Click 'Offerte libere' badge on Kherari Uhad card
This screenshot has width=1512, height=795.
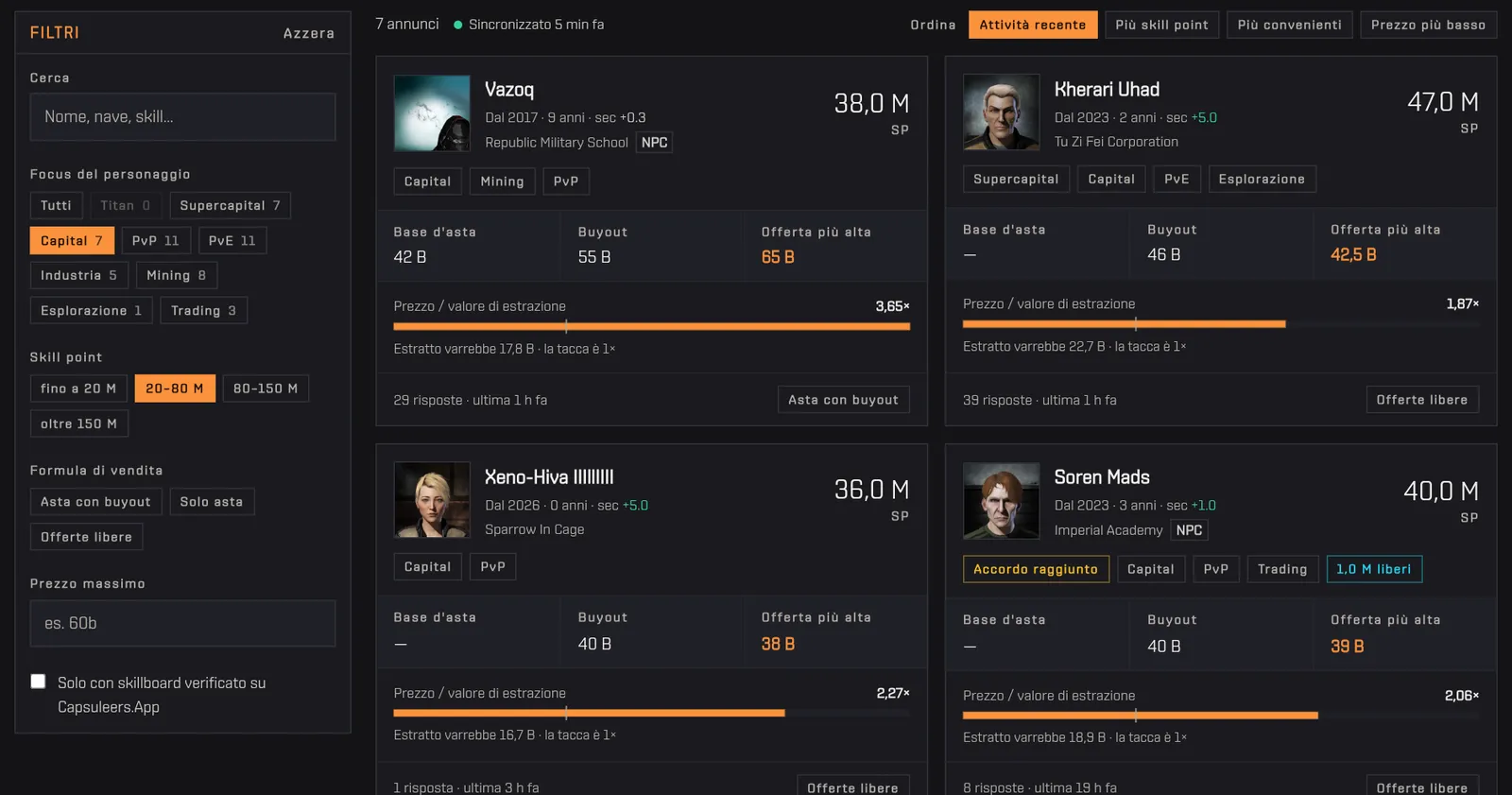click(1422, 400)
